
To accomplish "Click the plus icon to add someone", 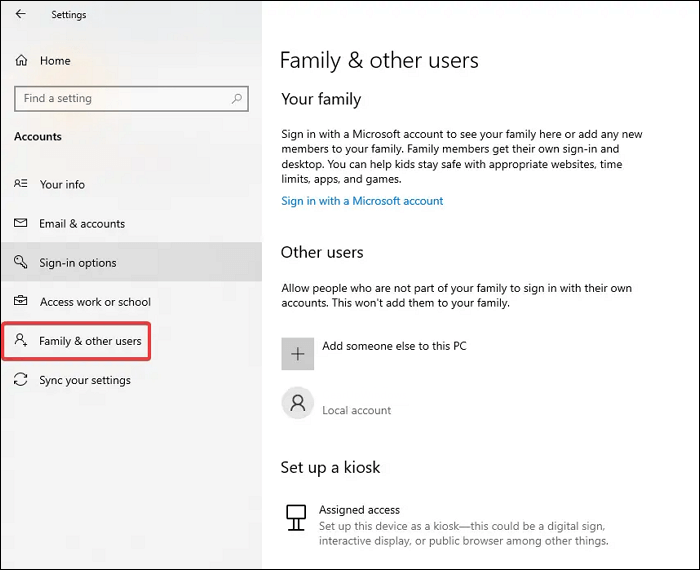I will click(297, 354).
